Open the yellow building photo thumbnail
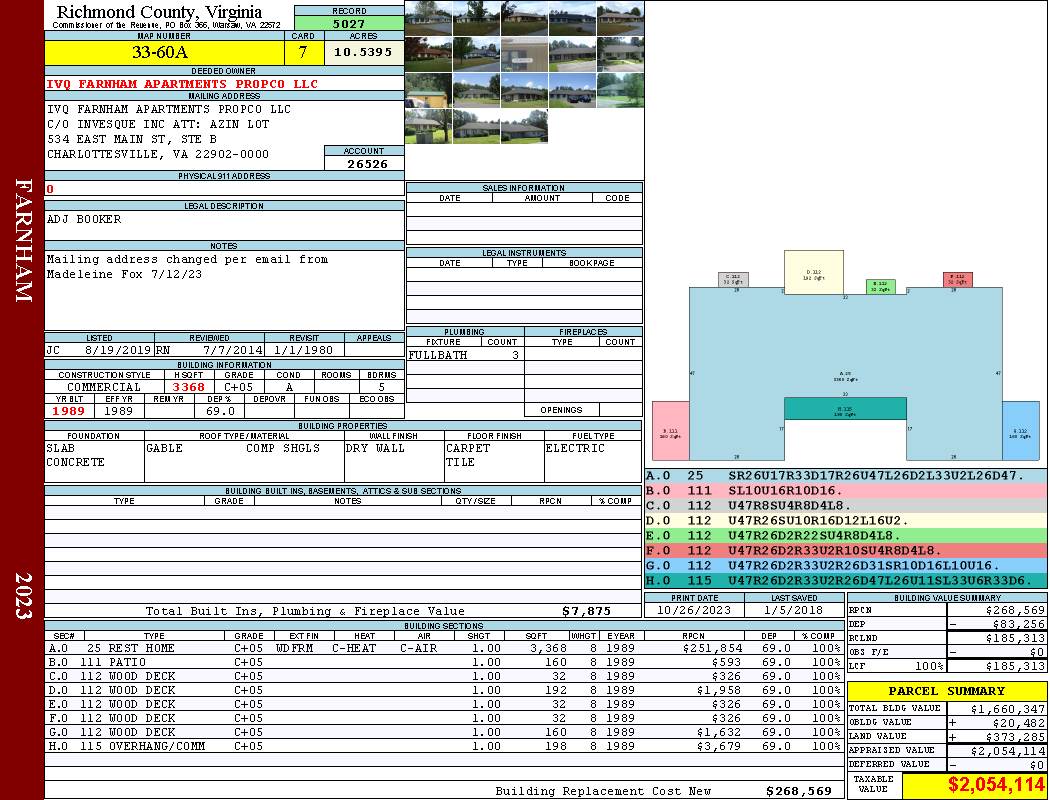The height and width of the screenshot is (800, 1050). [429, 90]
